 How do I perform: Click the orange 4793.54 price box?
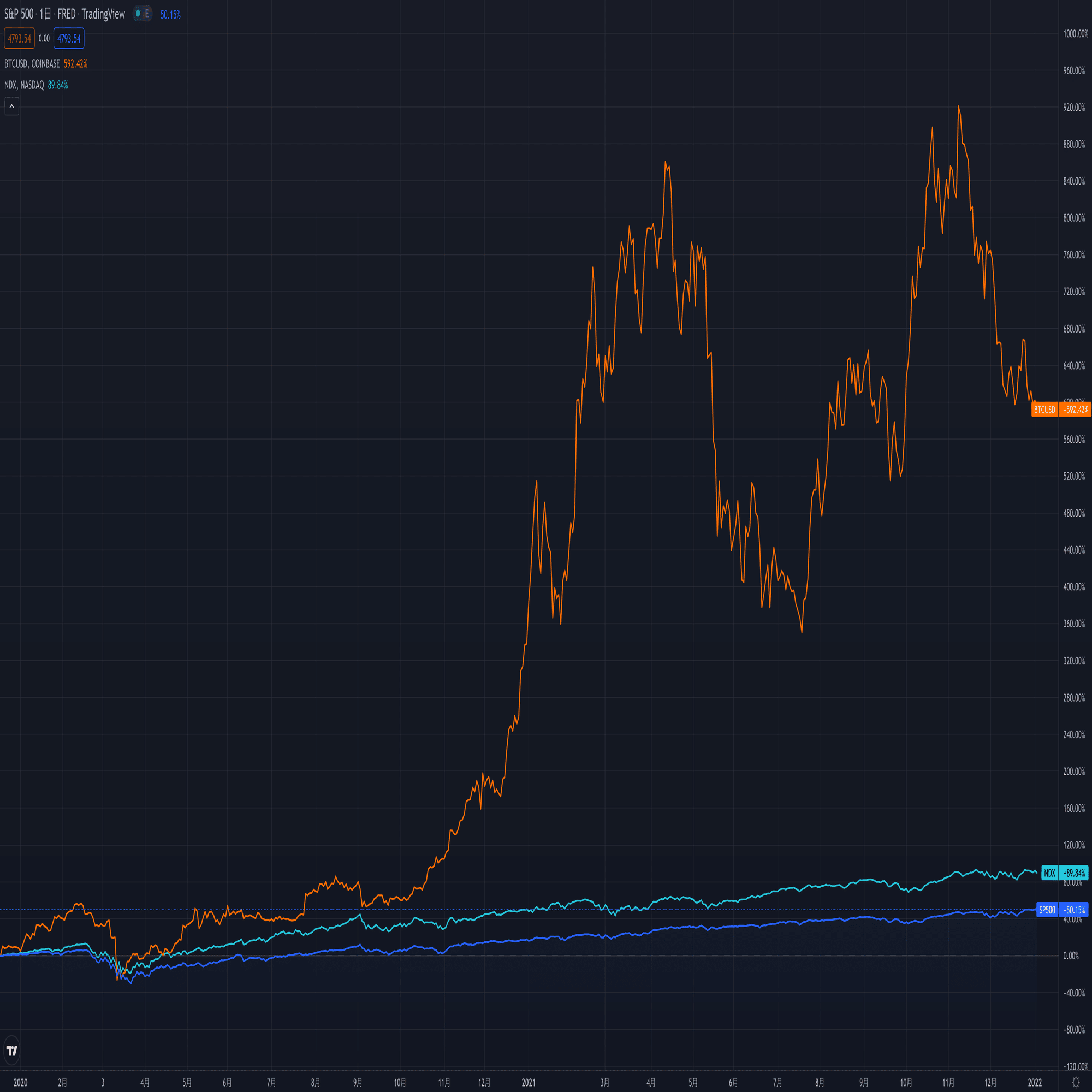(19, 38)
